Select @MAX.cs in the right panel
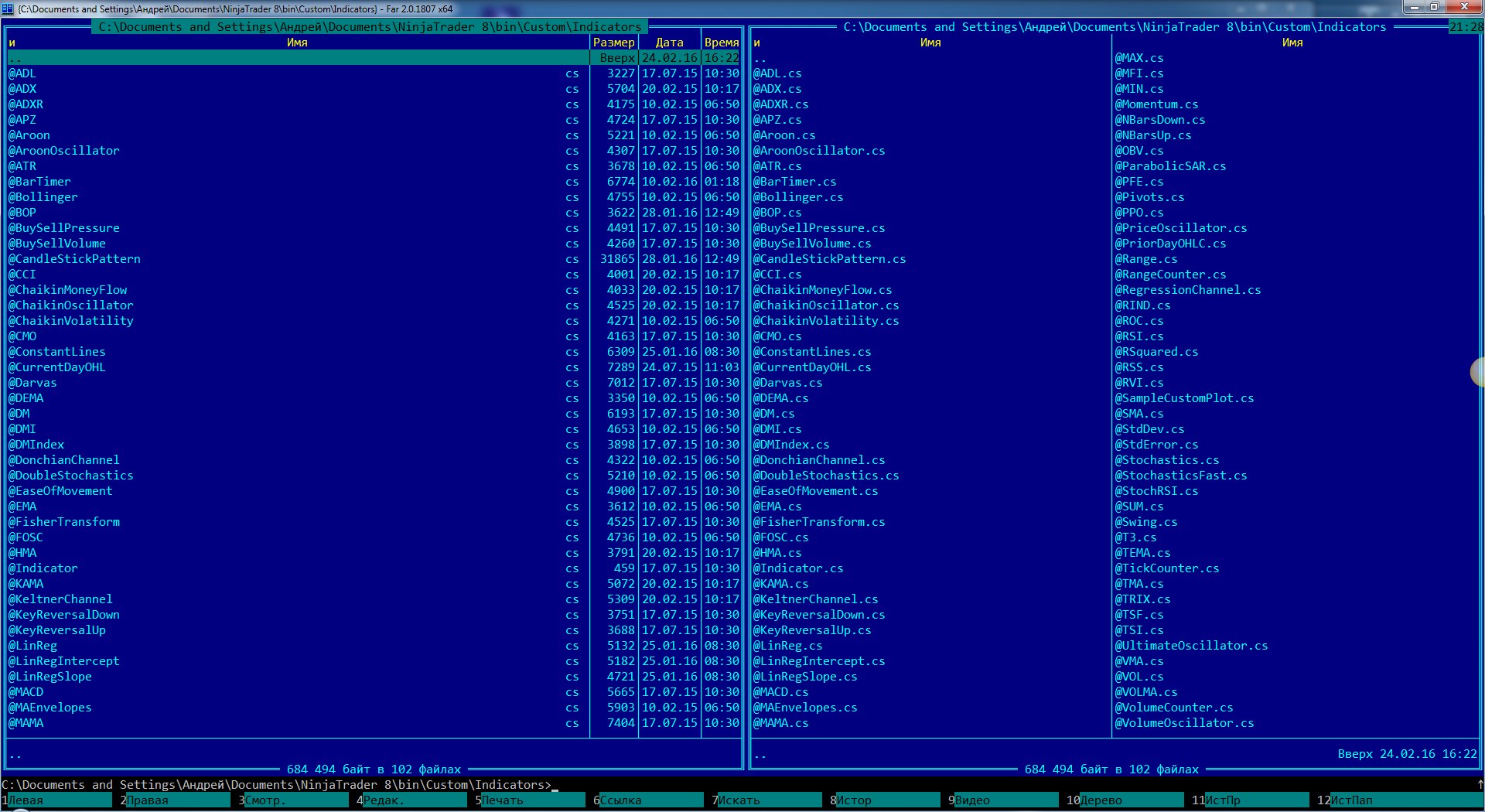Image resolution: width=1485 pixels, height=812 pixels. tap(1139, 58)
